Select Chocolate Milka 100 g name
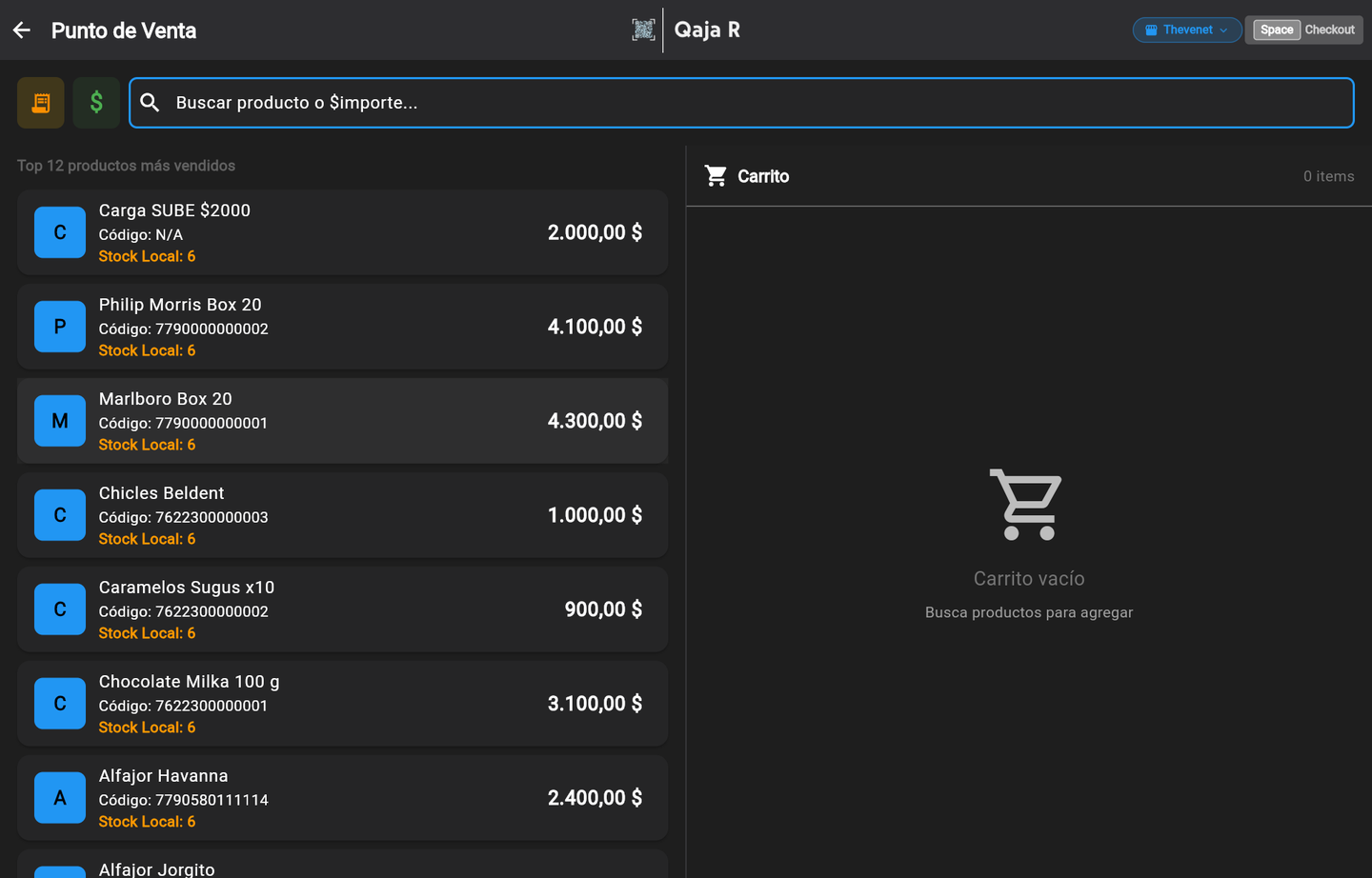The image size is (1372, 878). [190, 682]
